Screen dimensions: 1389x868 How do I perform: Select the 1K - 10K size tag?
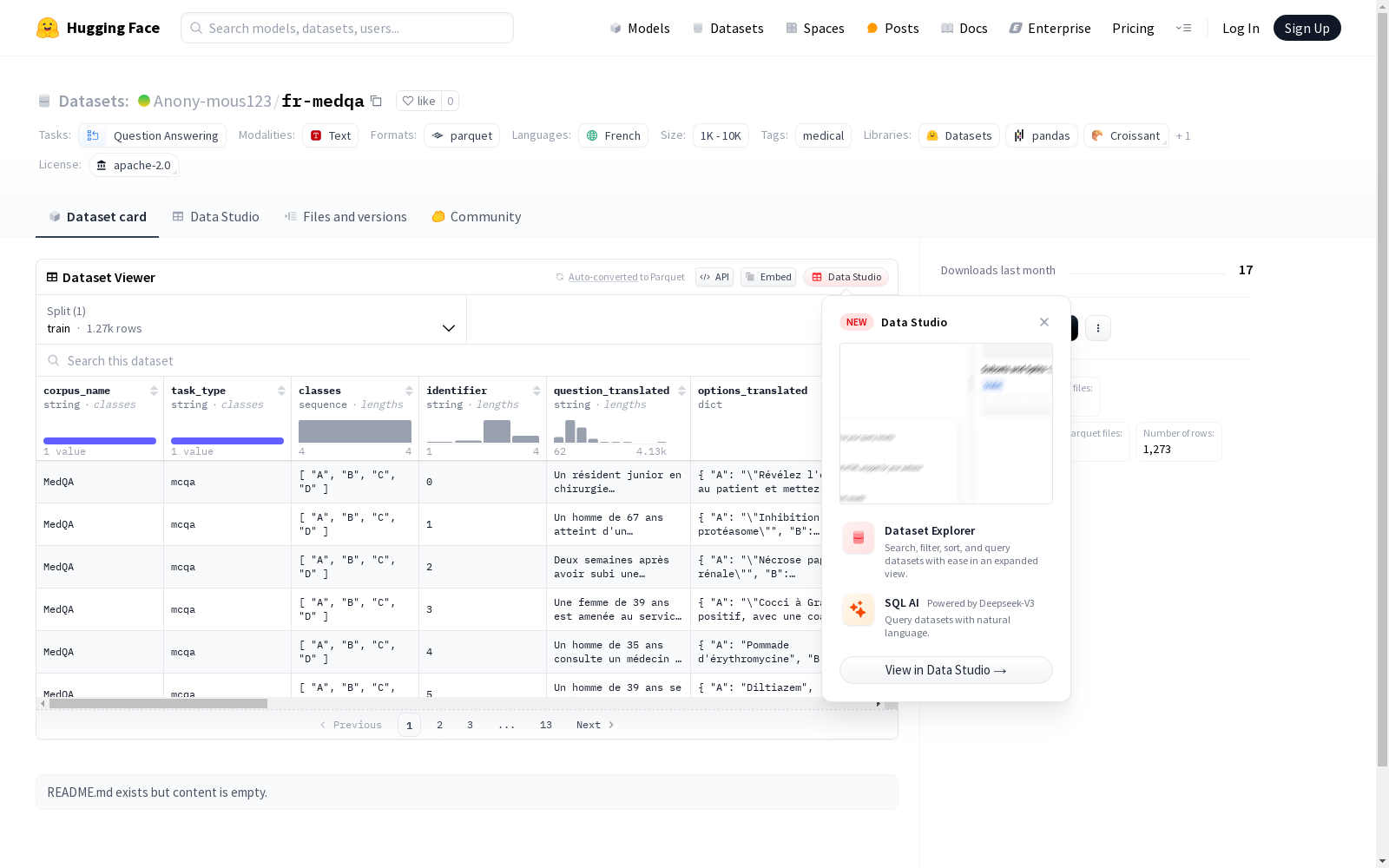click(x=721, y=135)
